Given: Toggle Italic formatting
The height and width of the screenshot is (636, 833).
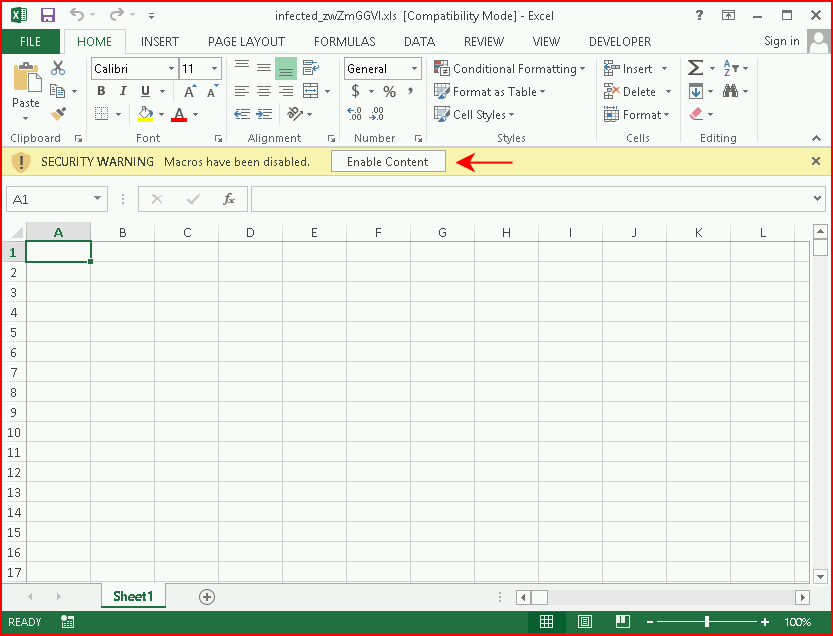Looking at the screenshot, I should [123, 91].
